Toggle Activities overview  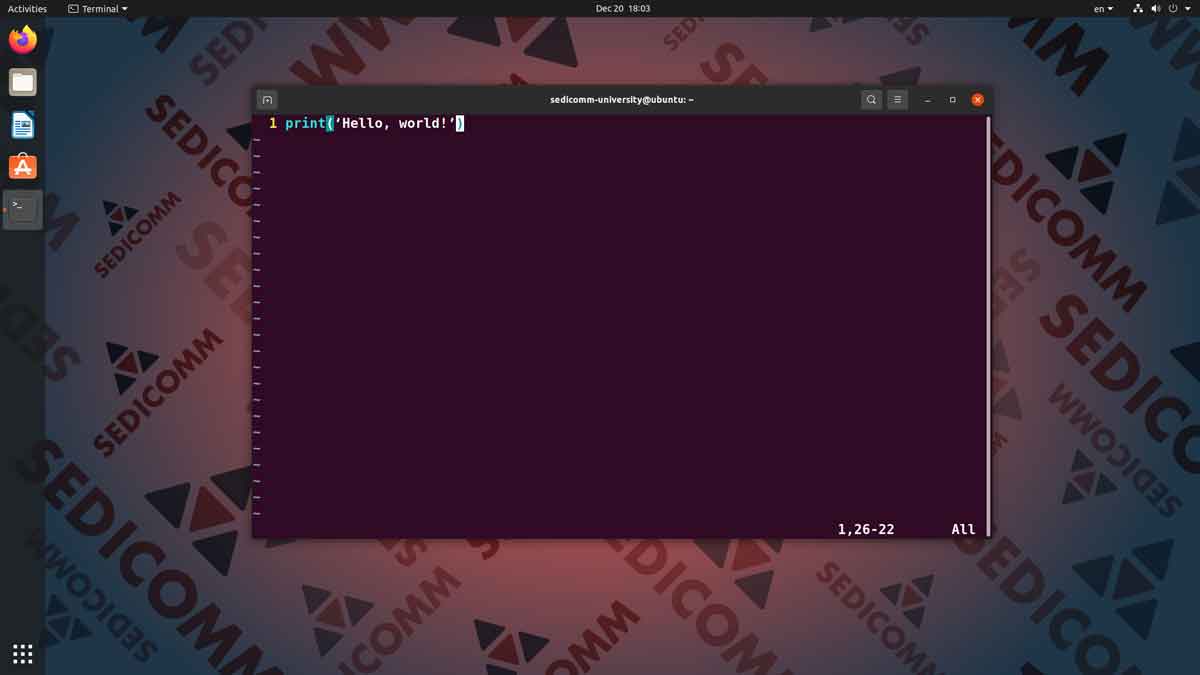pyautogui.click(x=26, y=8)
